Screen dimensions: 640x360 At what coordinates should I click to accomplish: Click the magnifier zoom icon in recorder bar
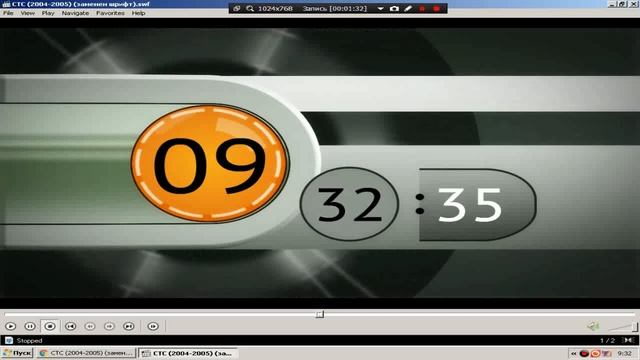(250, 8)
